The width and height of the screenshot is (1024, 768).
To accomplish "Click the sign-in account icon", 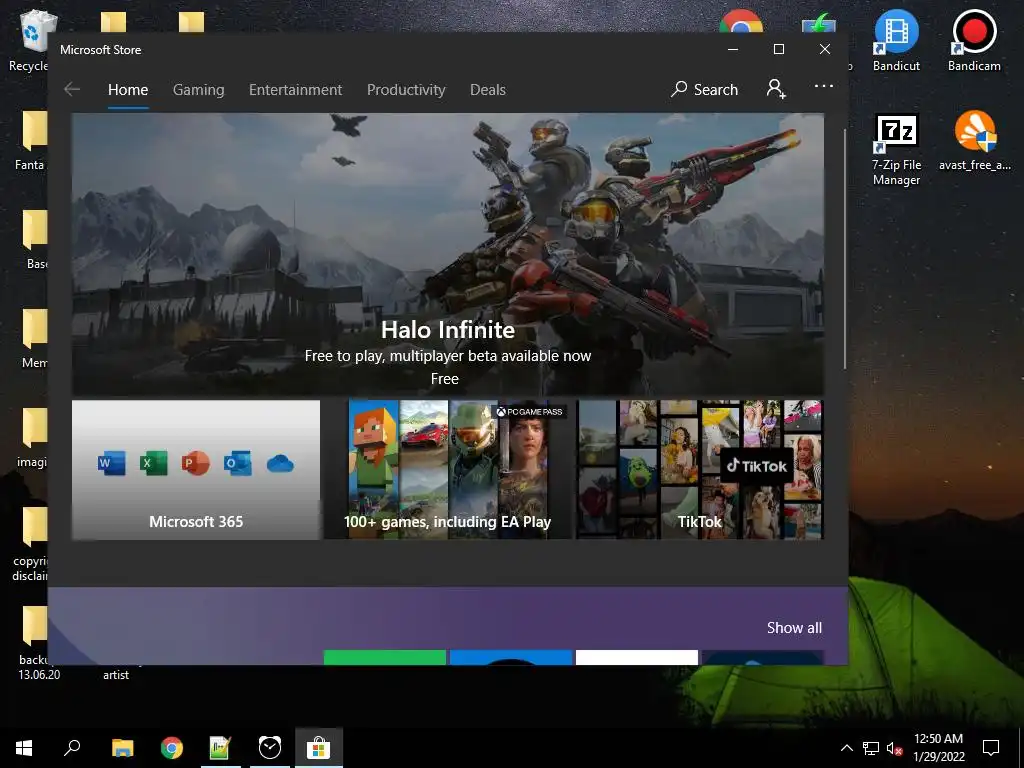I will pos(776,89).
